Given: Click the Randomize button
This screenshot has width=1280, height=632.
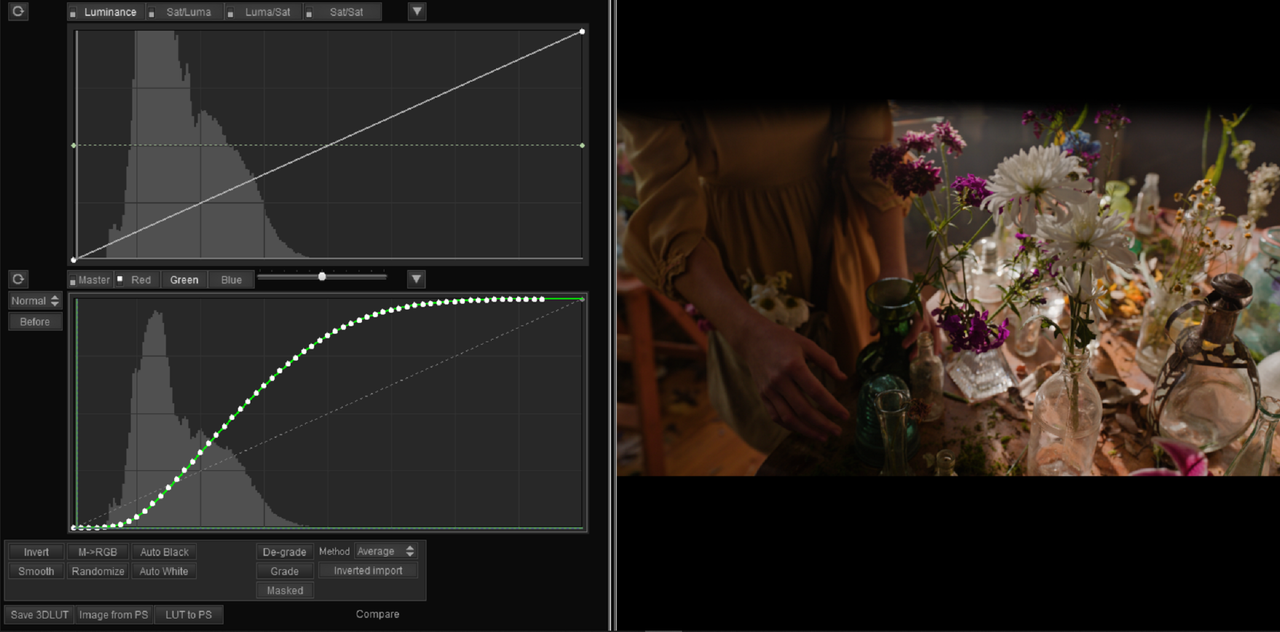Looking at the screenshot, I should (98, 571).
